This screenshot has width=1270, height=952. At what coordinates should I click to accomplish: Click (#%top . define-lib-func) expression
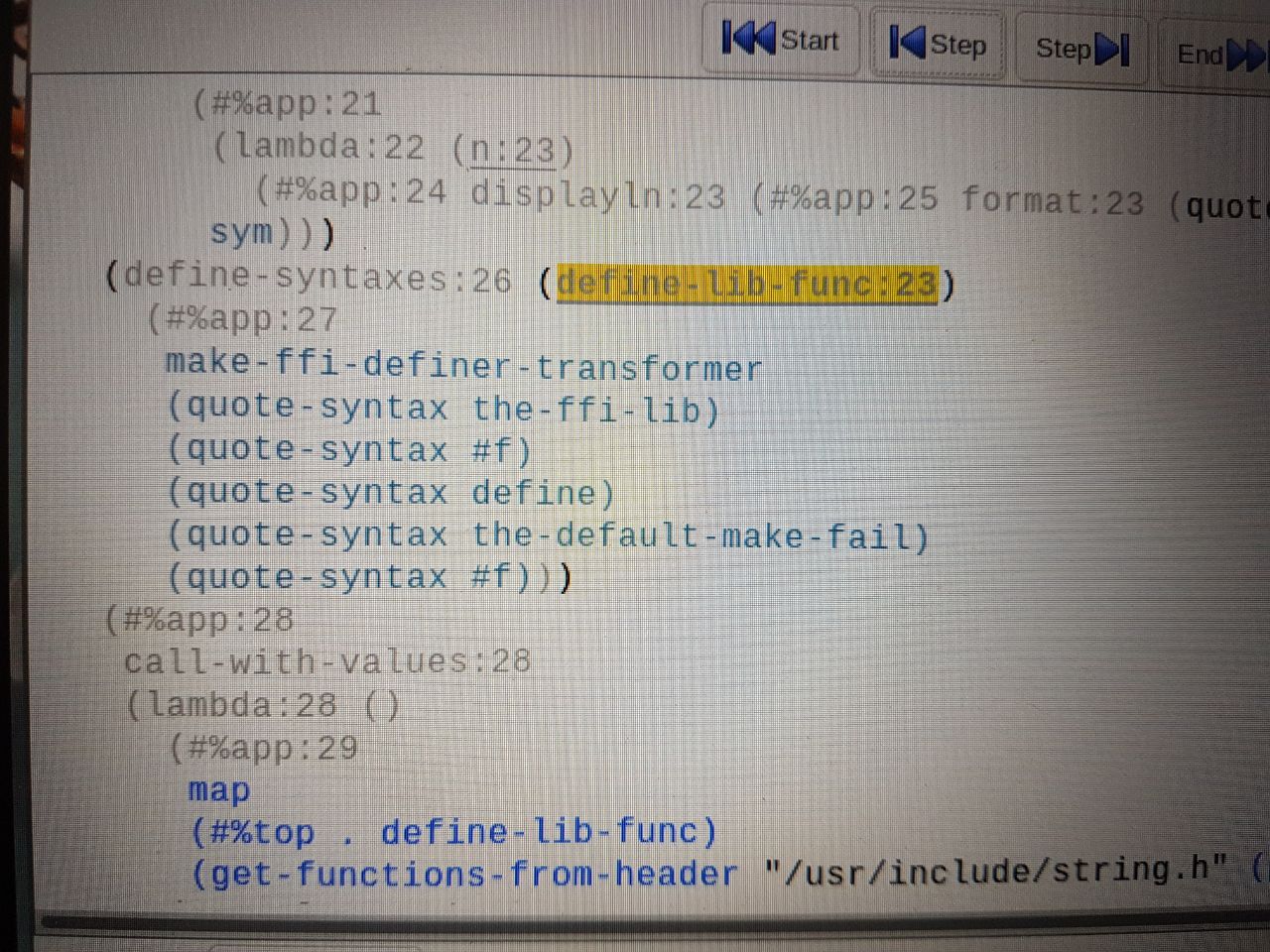click(x=453, y=831)
